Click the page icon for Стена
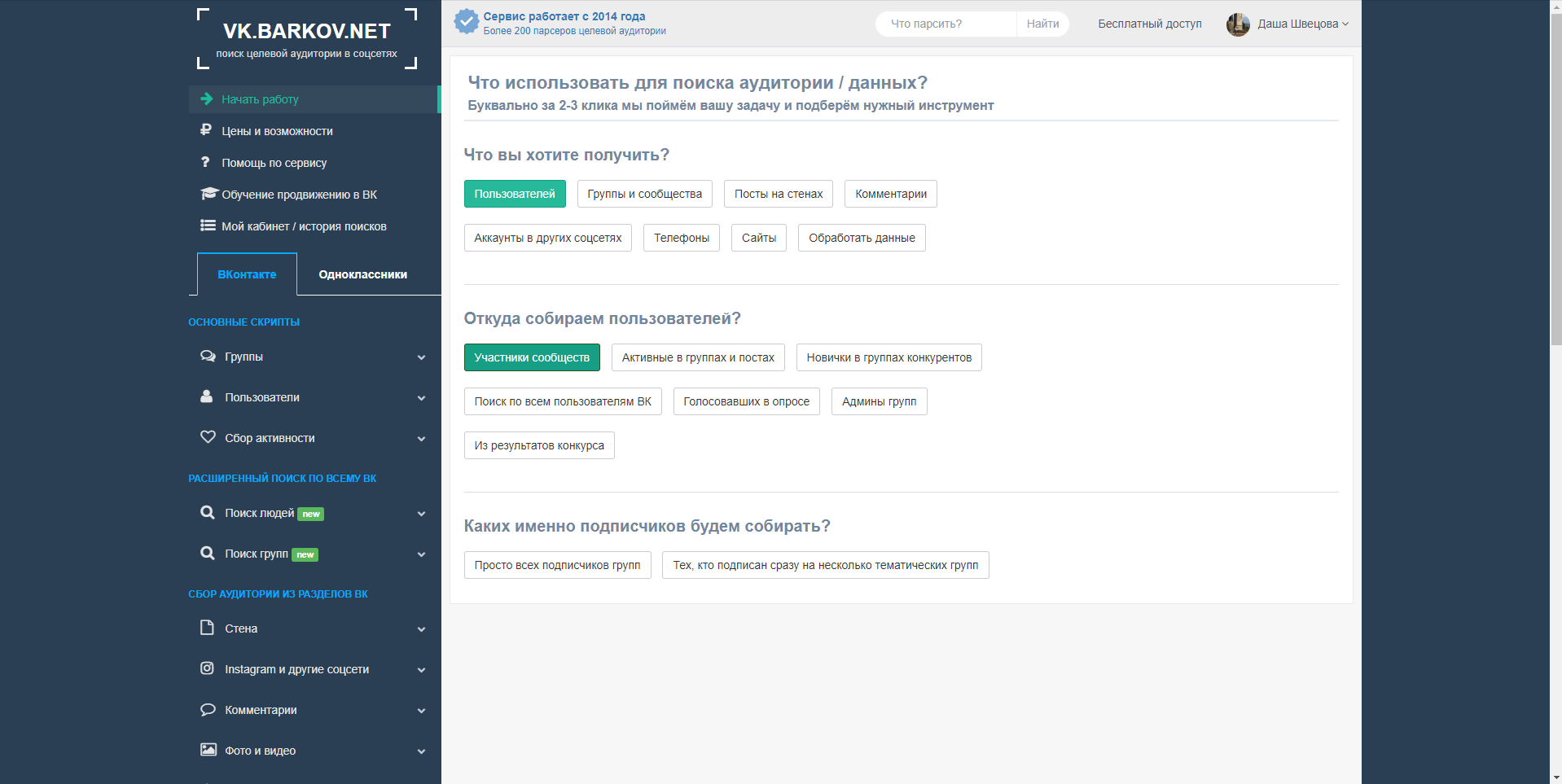Screen dimensions: 1562x784 207,628
